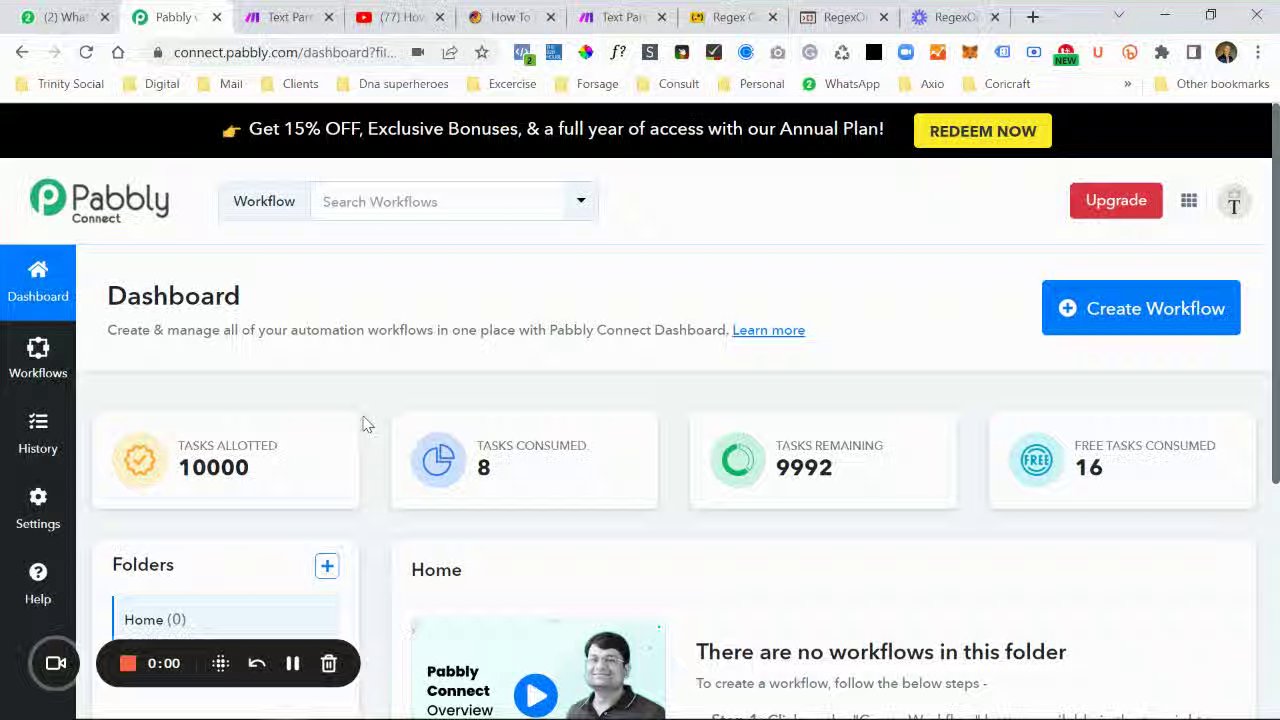Go to browser home page
Screen dimensions: 1280x720
(118, 52)
